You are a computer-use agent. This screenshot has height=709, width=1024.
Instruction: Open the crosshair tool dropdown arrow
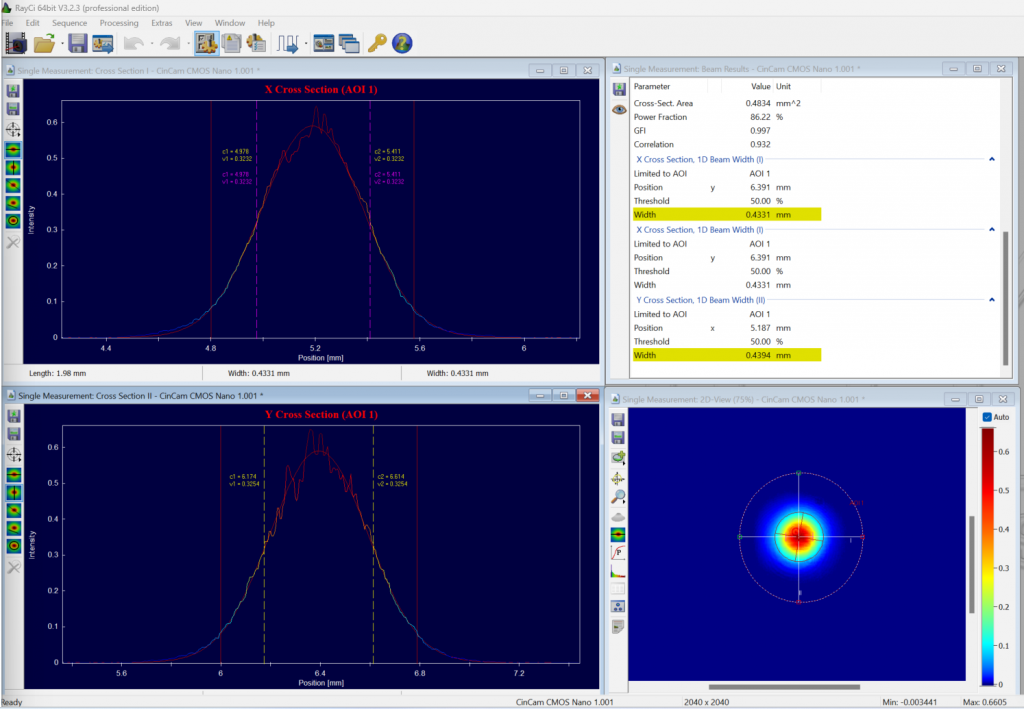19,135
